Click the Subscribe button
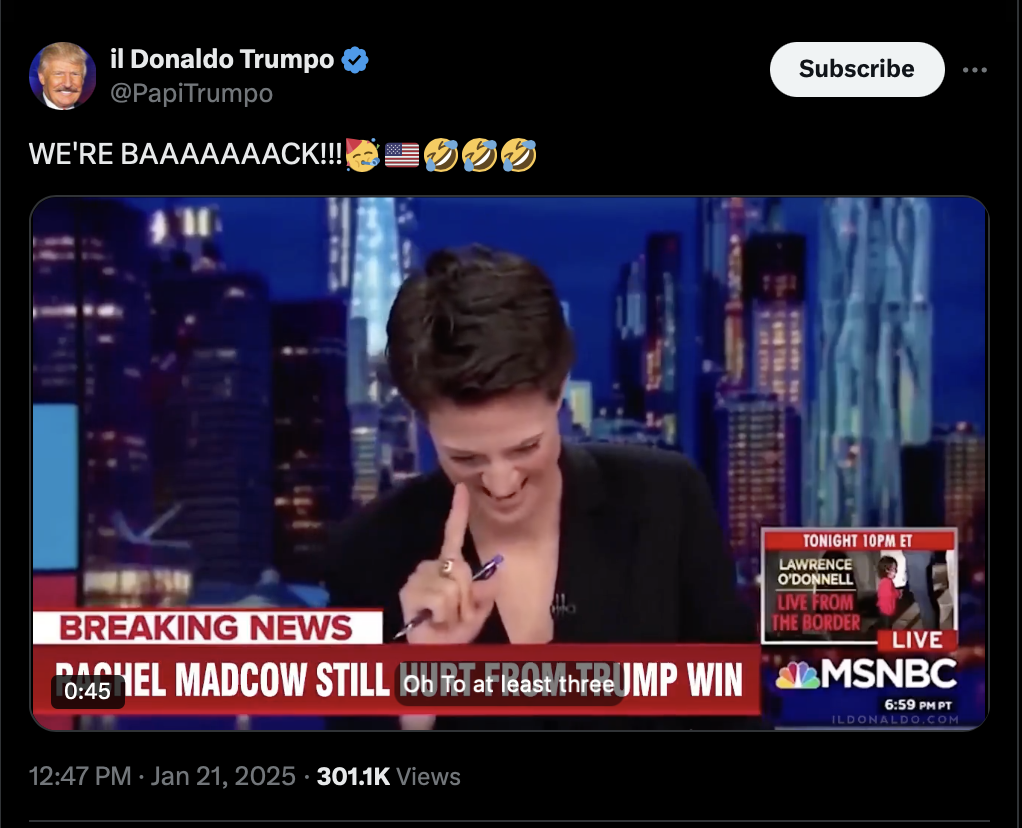The image size is (1022, 828). click(856, 69)
